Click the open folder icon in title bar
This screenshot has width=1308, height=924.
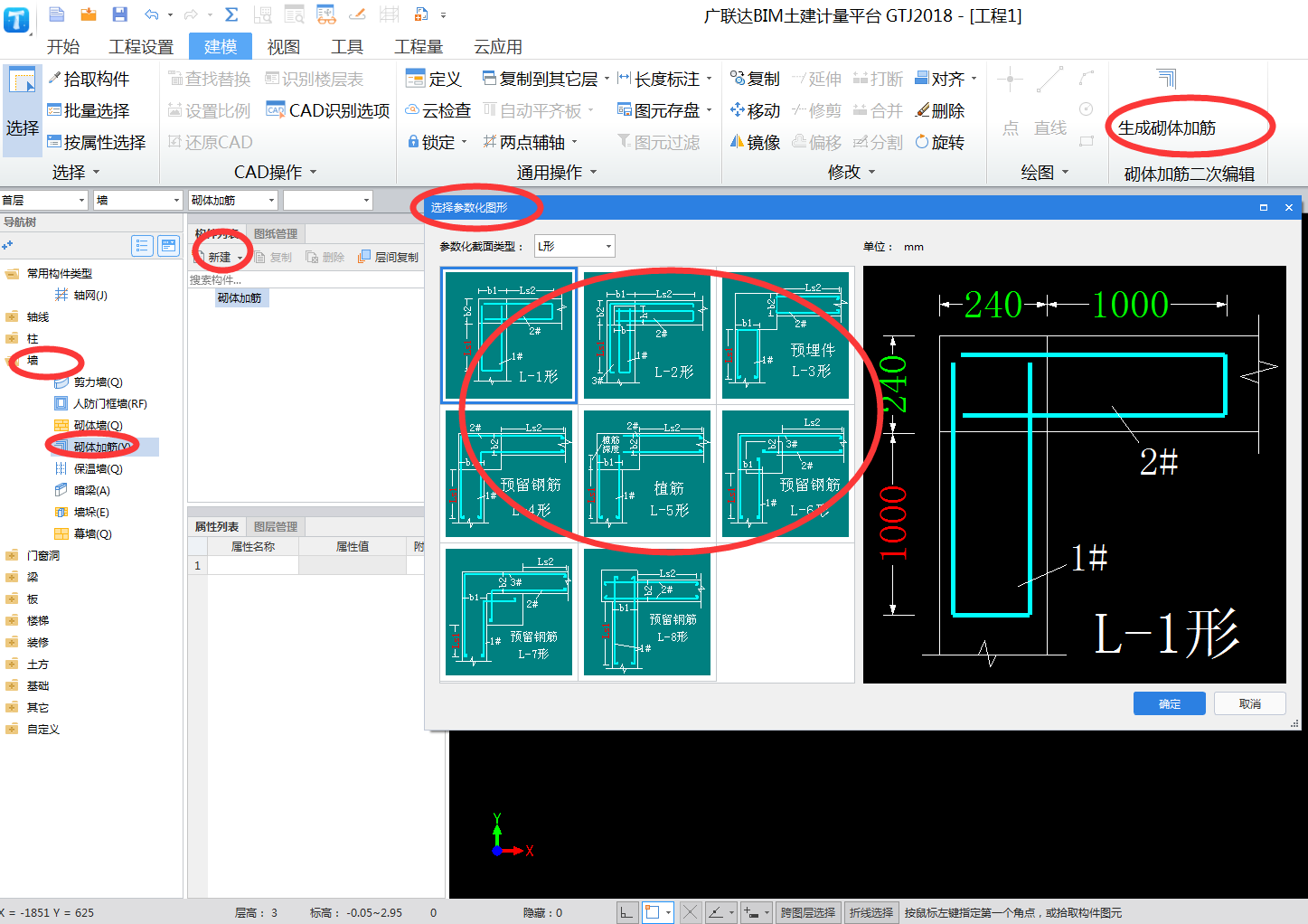click(x=88, y=14)
